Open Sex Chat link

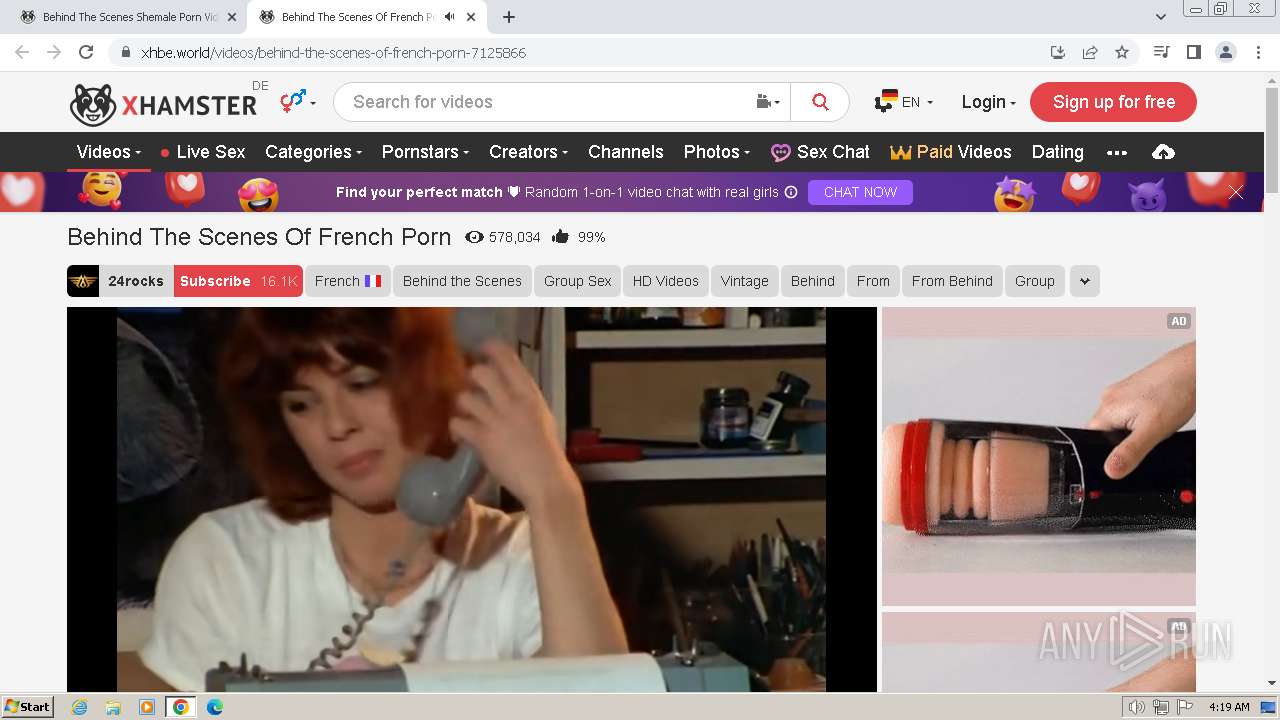(x=820, y=152)
